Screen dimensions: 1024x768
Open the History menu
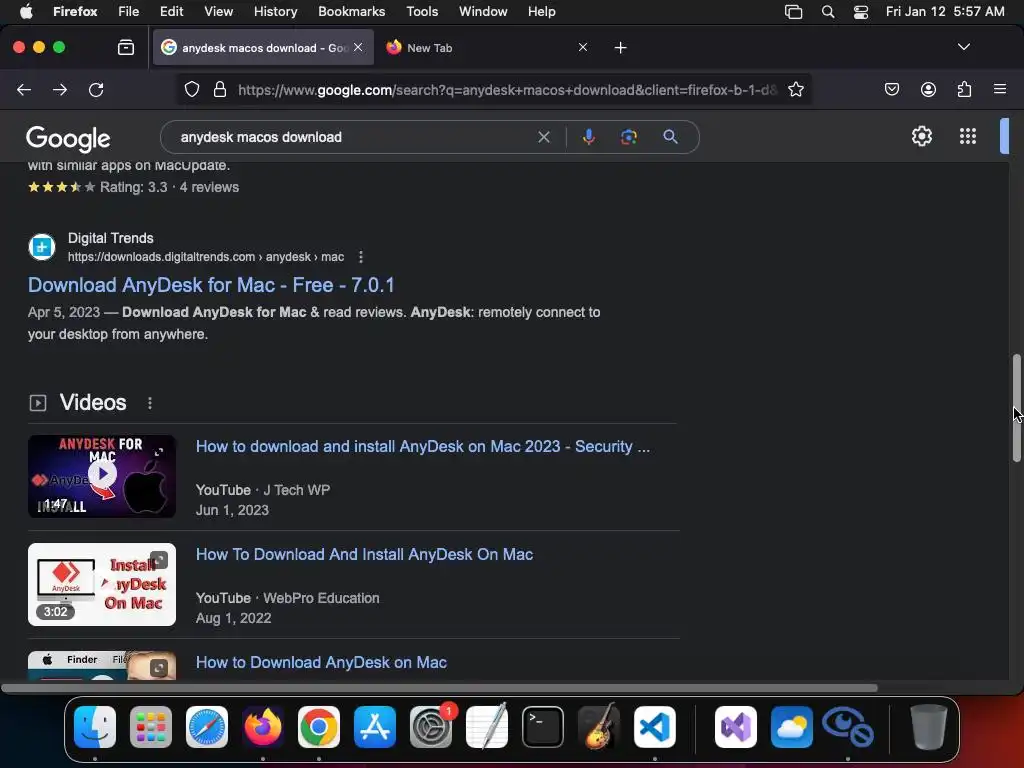(x=275, y=12)
